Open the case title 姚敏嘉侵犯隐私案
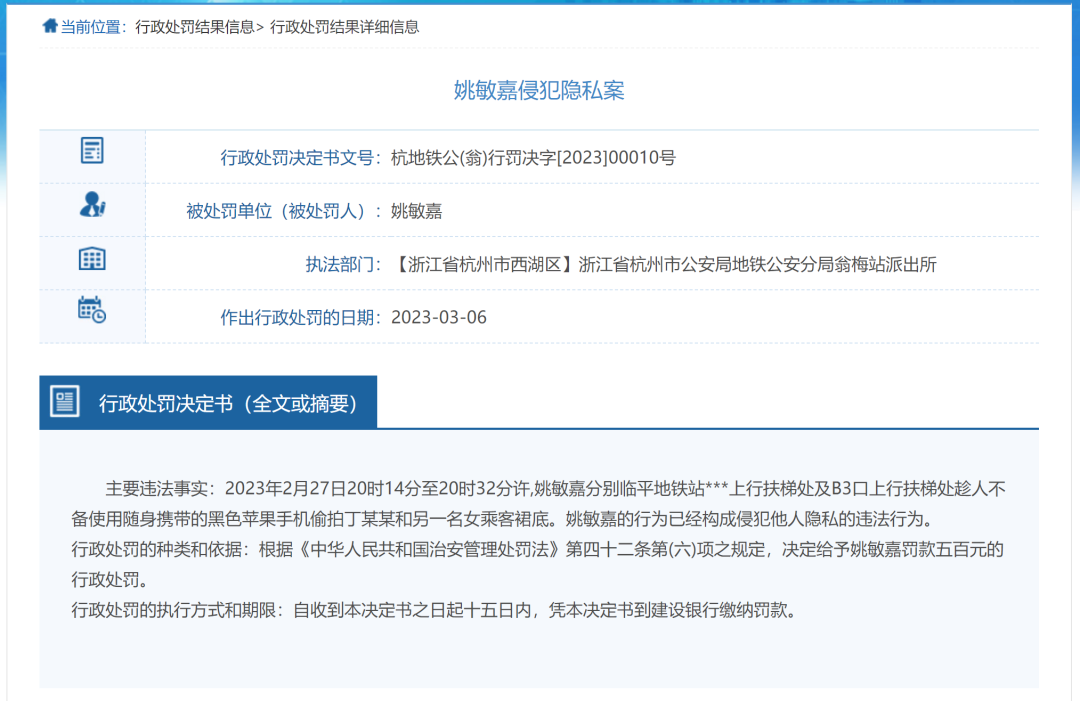Image resolution: width=1080 pixels, height=701 pixels. (540, 90)
